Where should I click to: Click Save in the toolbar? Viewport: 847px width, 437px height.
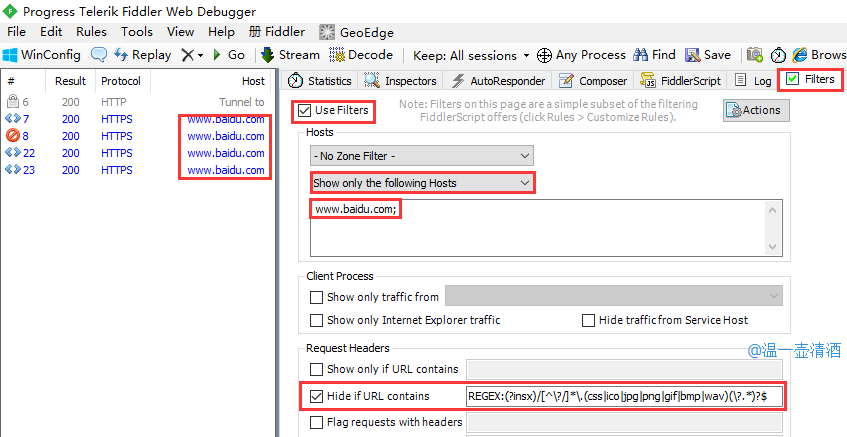point(707,55)
